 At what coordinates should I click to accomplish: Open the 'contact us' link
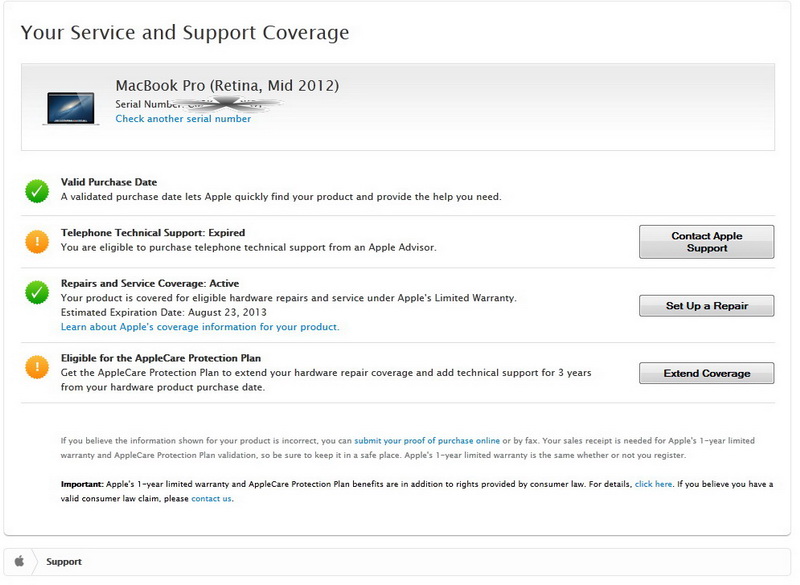click(x=211, y=498)
